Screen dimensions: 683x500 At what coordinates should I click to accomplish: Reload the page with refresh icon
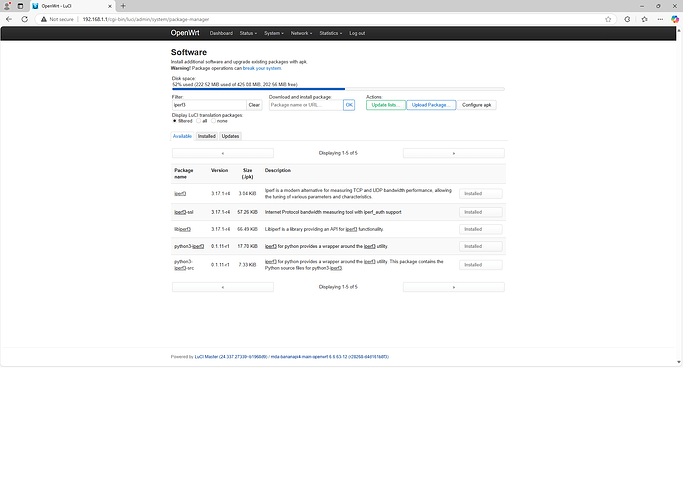click(24, 19)
